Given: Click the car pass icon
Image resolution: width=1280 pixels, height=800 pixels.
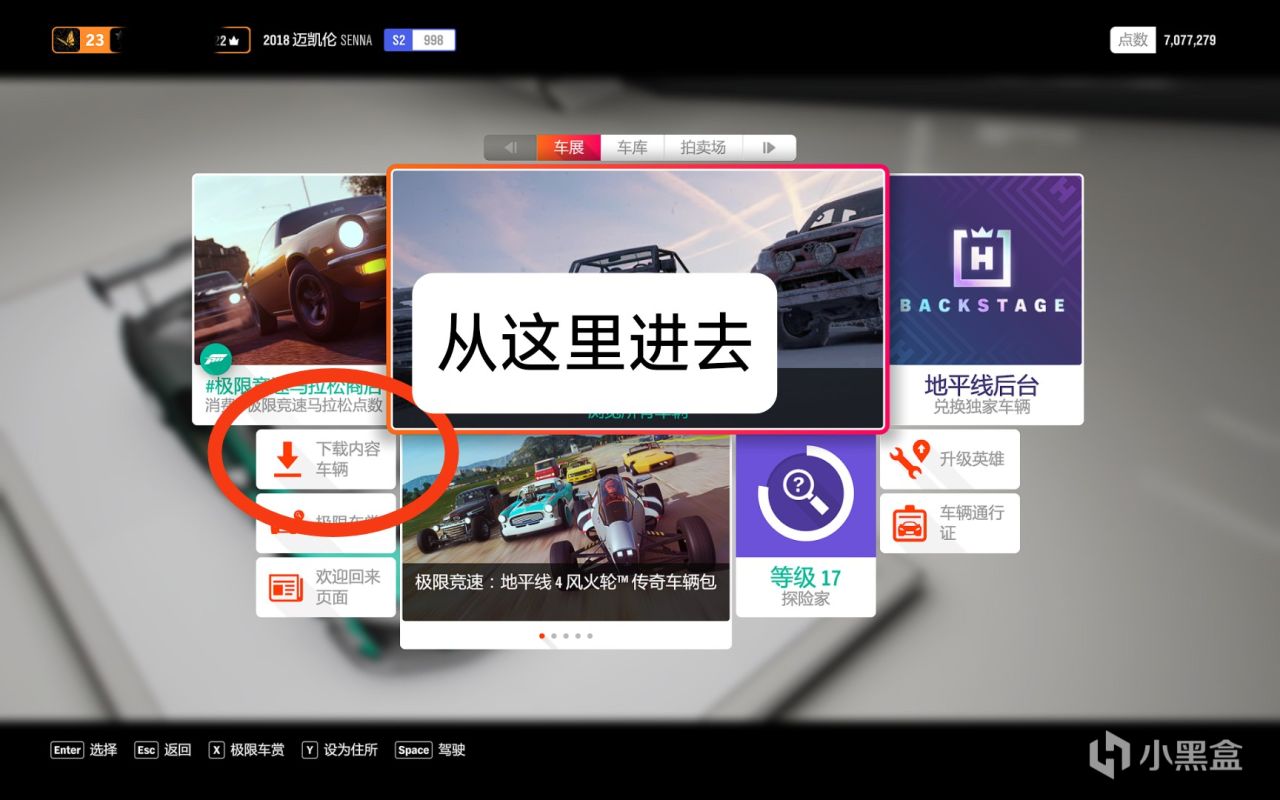Looking at the screenshot, I should 909,523.
